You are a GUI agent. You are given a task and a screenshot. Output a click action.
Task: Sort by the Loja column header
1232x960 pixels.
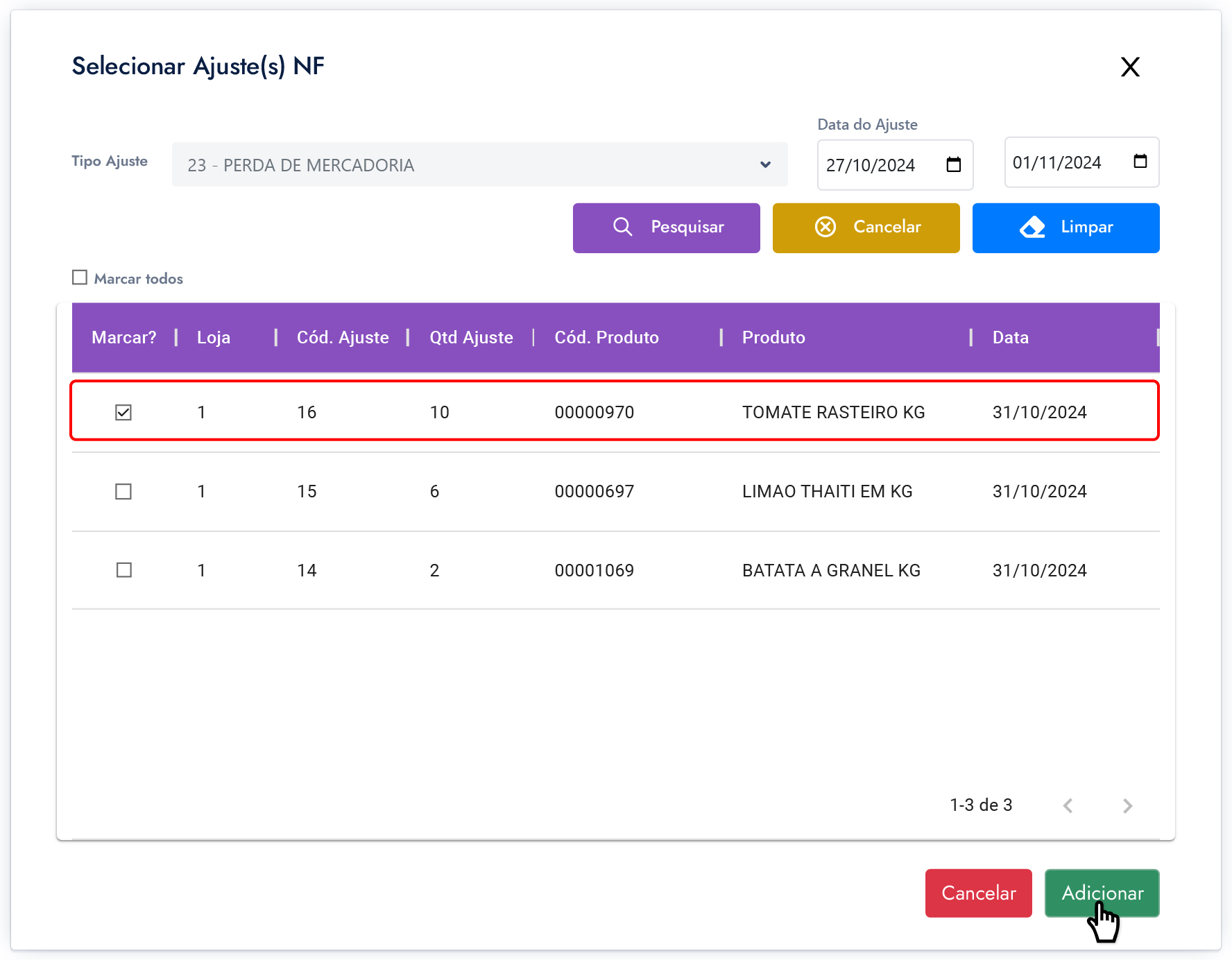(x=214, y=337)
